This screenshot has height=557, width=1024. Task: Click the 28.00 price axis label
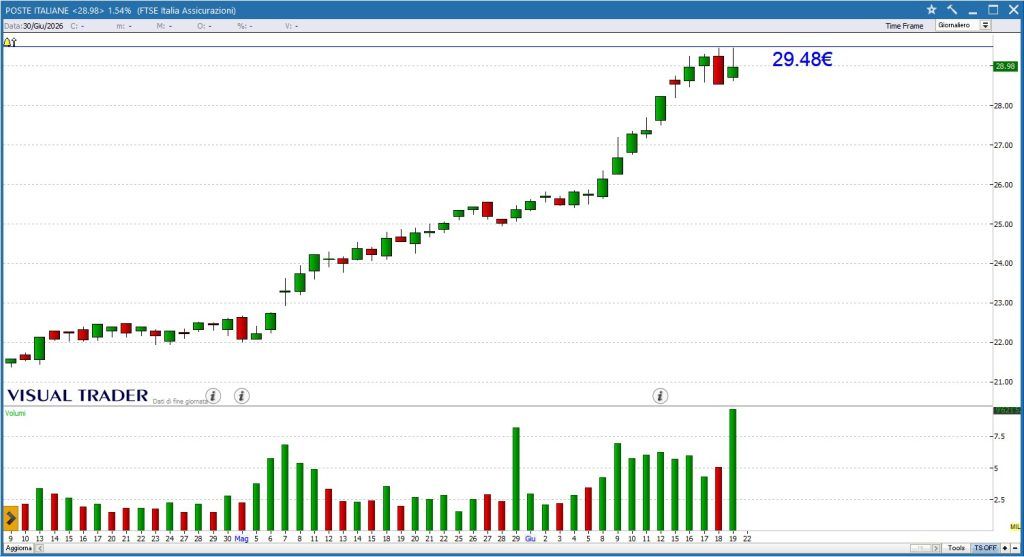click(x=1003, y=106)
